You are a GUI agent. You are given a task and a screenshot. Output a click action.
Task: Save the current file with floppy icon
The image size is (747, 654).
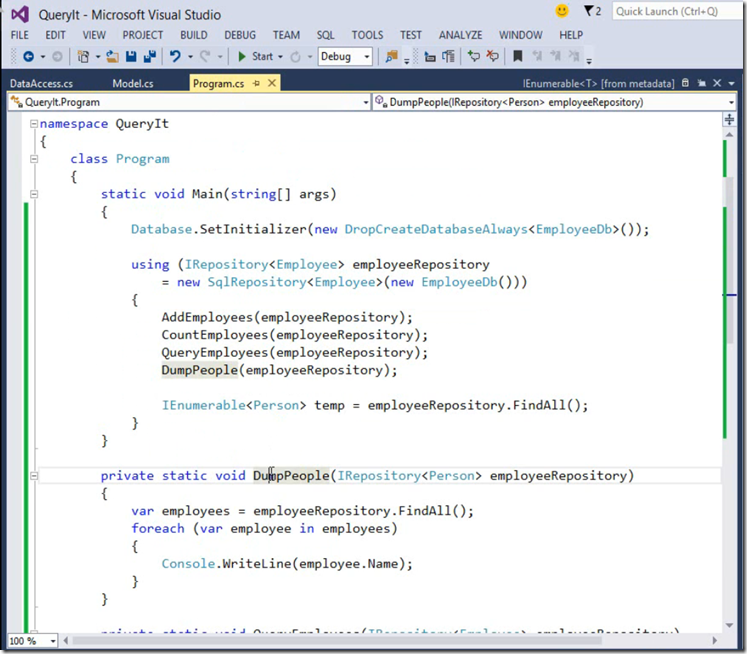point(131,57)
